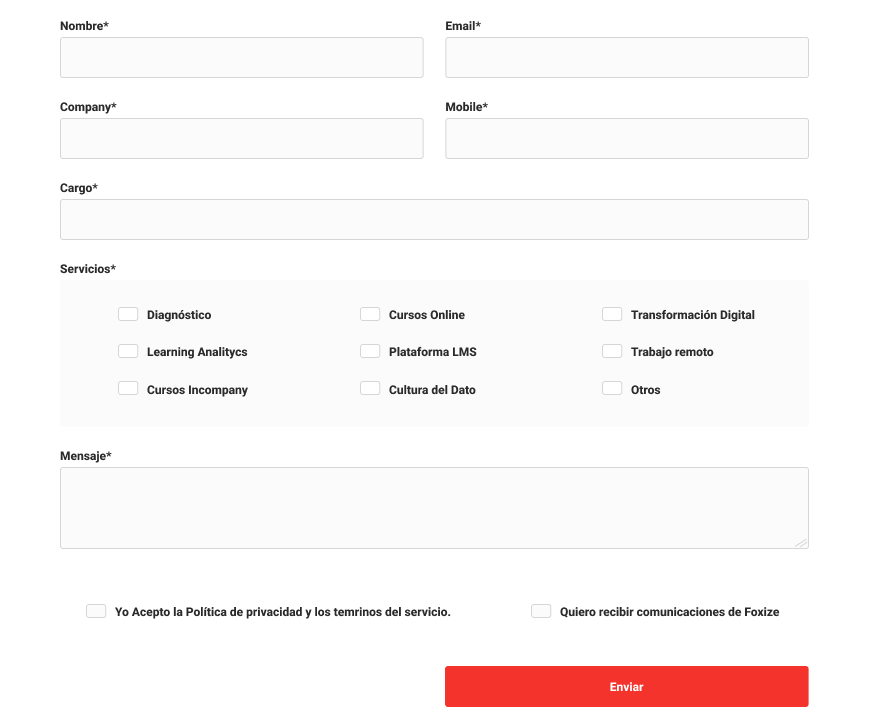Click the Email* label text
This screenshot has width=870, height=725.
click(x=463, y=26)
